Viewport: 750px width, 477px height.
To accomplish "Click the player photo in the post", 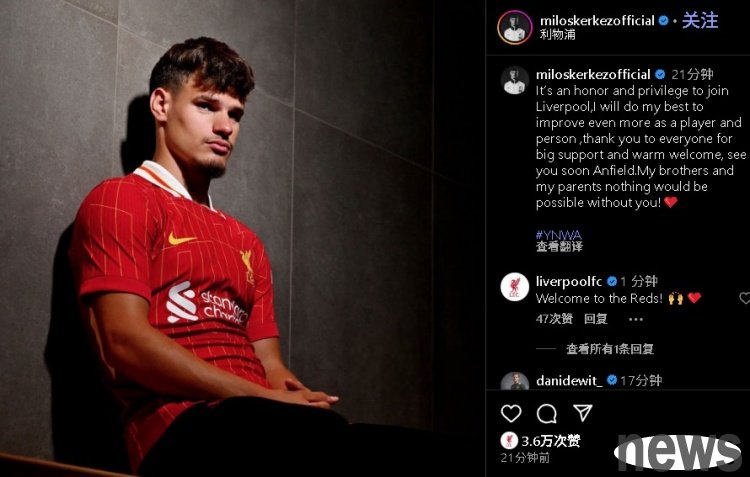I will pos(243,238).
